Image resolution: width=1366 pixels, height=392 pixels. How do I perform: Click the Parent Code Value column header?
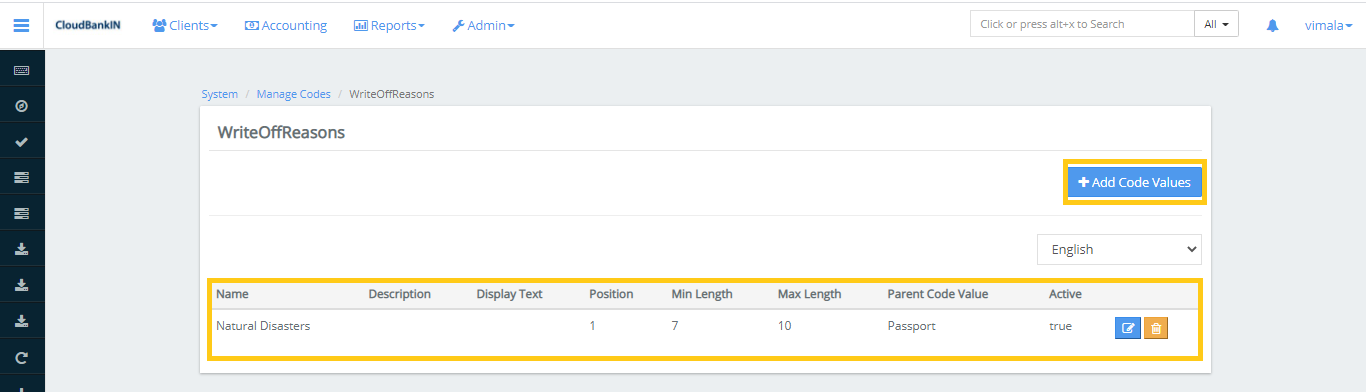click(937, 294)
